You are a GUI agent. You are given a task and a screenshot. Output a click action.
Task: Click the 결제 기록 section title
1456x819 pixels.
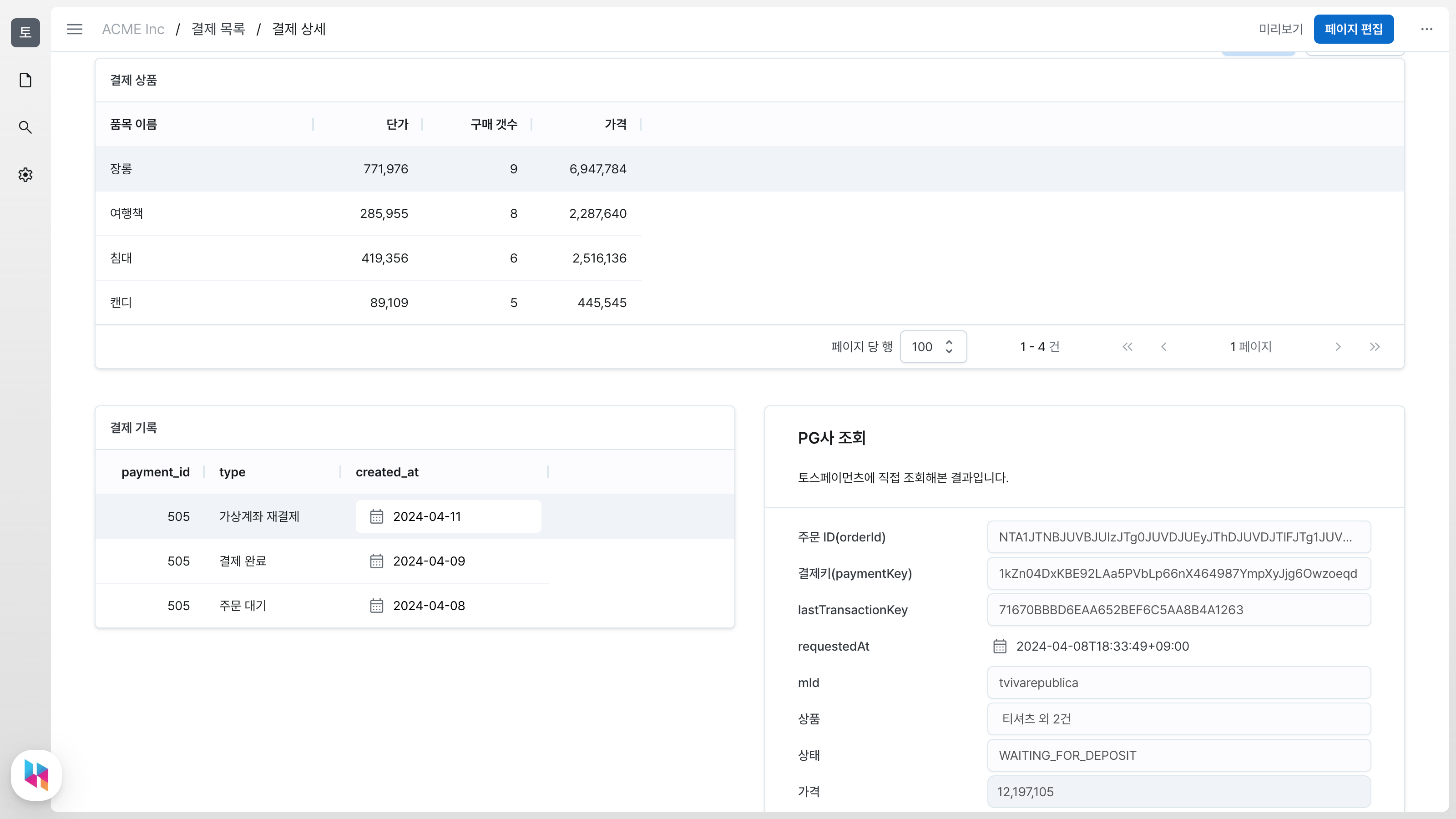pyautogui.click(x=133, y=427)
